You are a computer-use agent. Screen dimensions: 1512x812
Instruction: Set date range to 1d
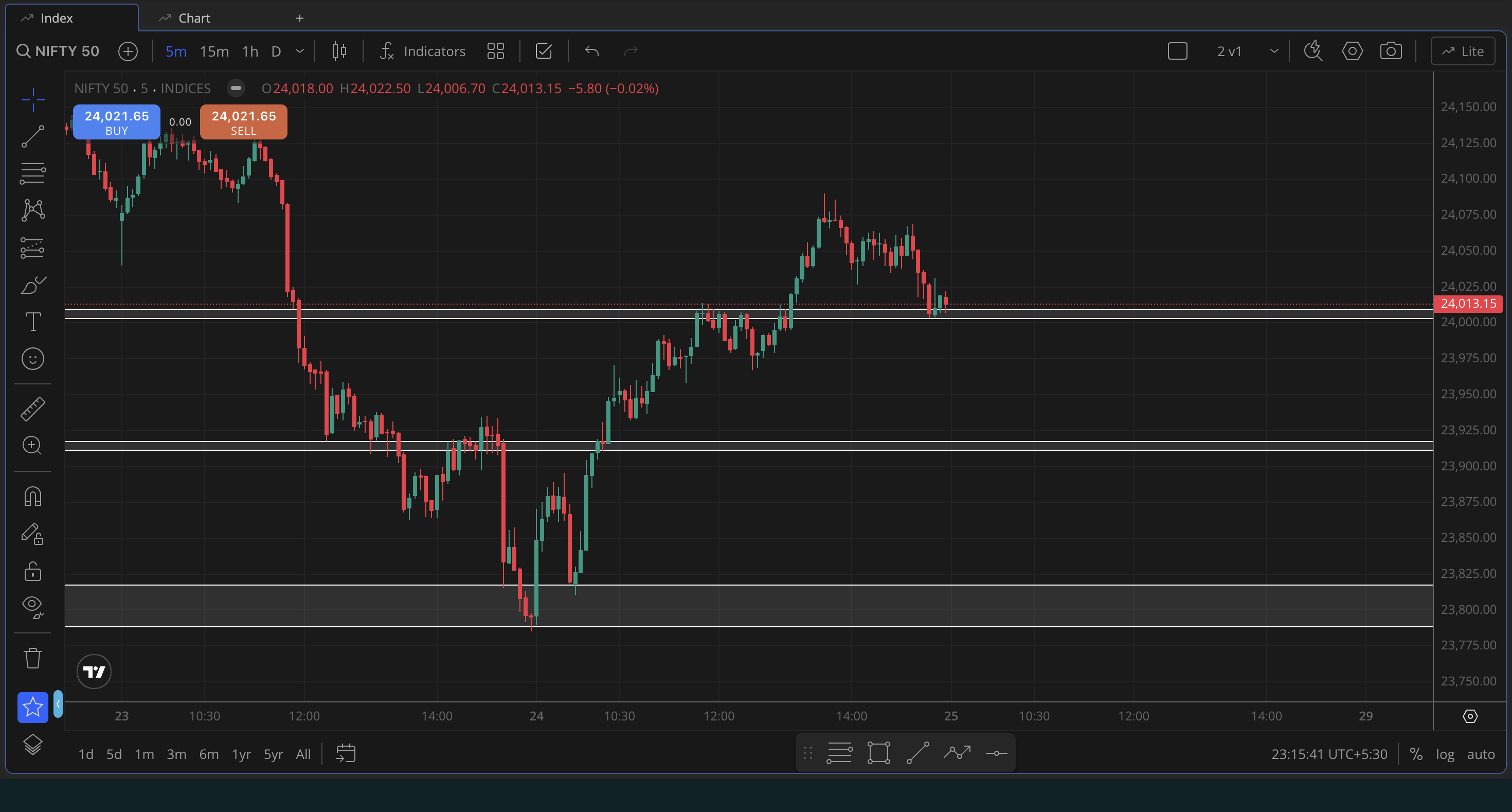click(86, 754)
